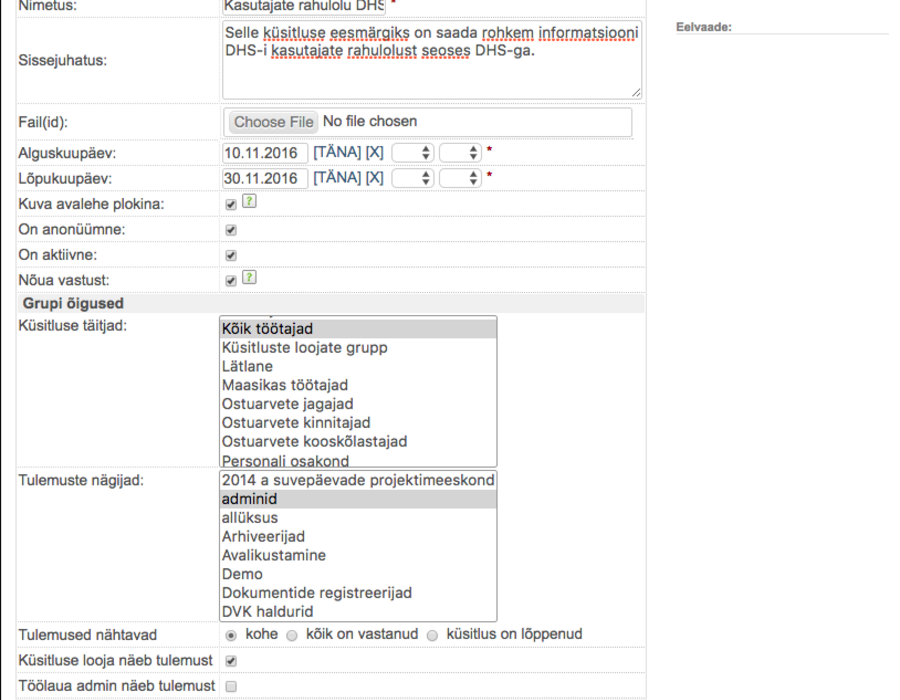Select '2014 a suvepäevade projektimeeskond' option

[358, 480]
